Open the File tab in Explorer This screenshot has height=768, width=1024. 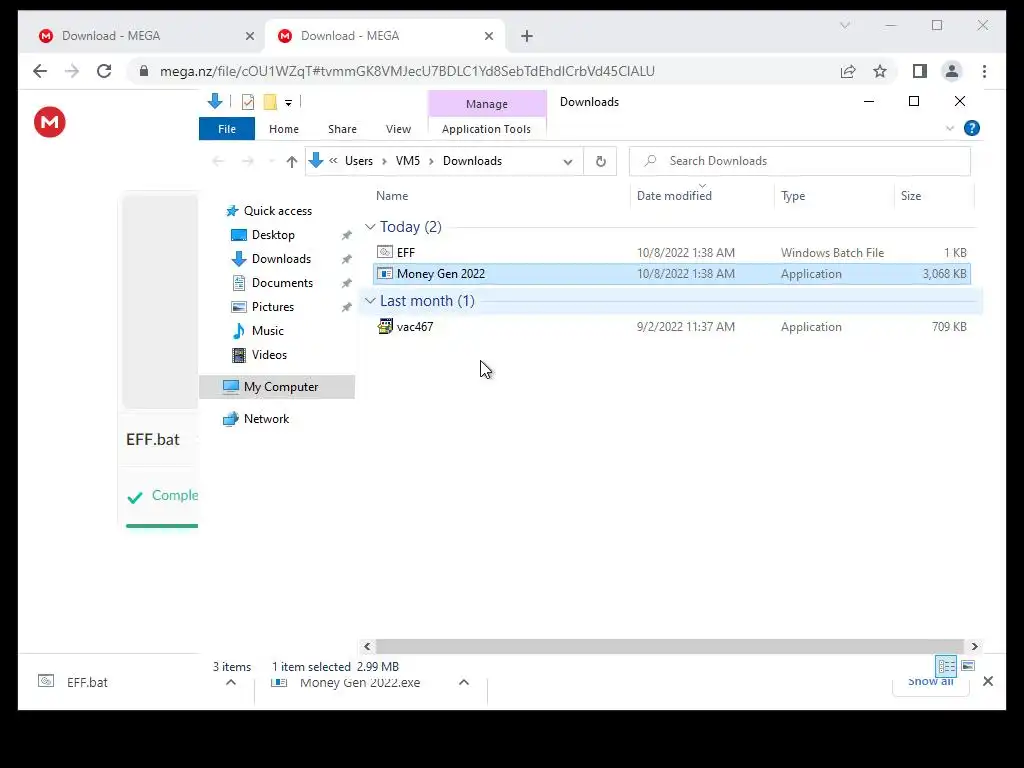pyautogui.click(x=227, y=129)
